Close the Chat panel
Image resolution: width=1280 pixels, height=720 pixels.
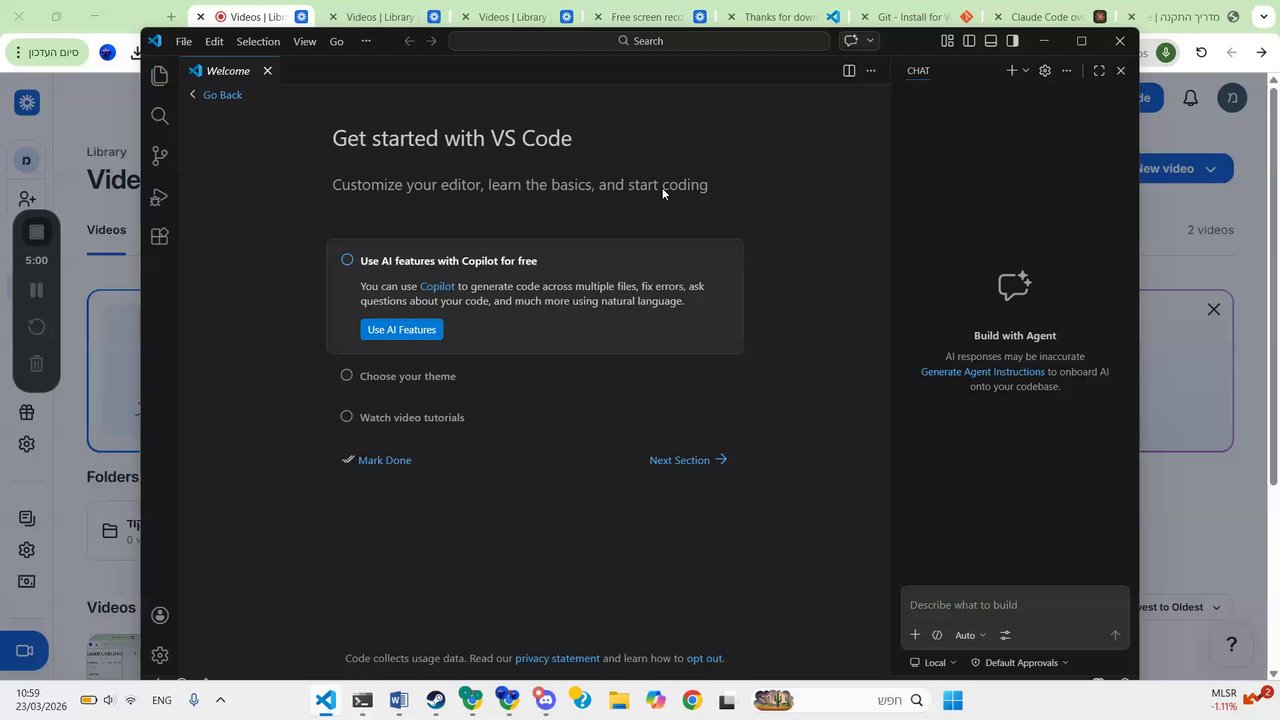(x=1121, y=71)
